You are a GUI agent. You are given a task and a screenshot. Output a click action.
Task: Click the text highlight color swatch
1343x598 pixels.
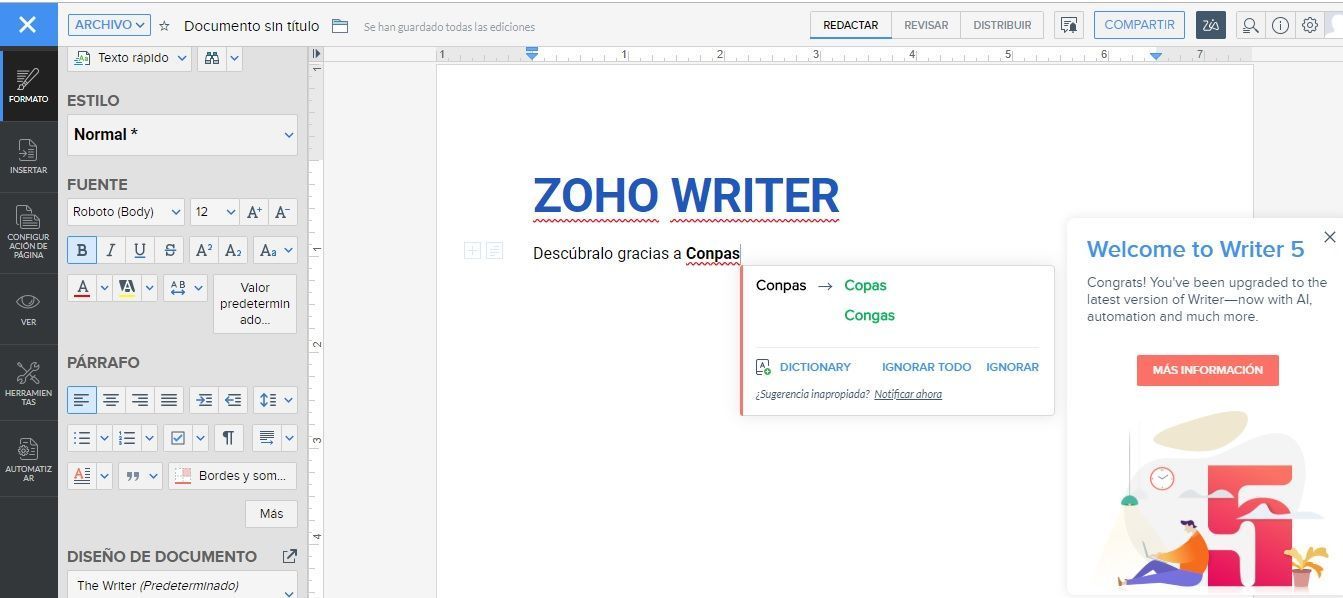[127, 288]
